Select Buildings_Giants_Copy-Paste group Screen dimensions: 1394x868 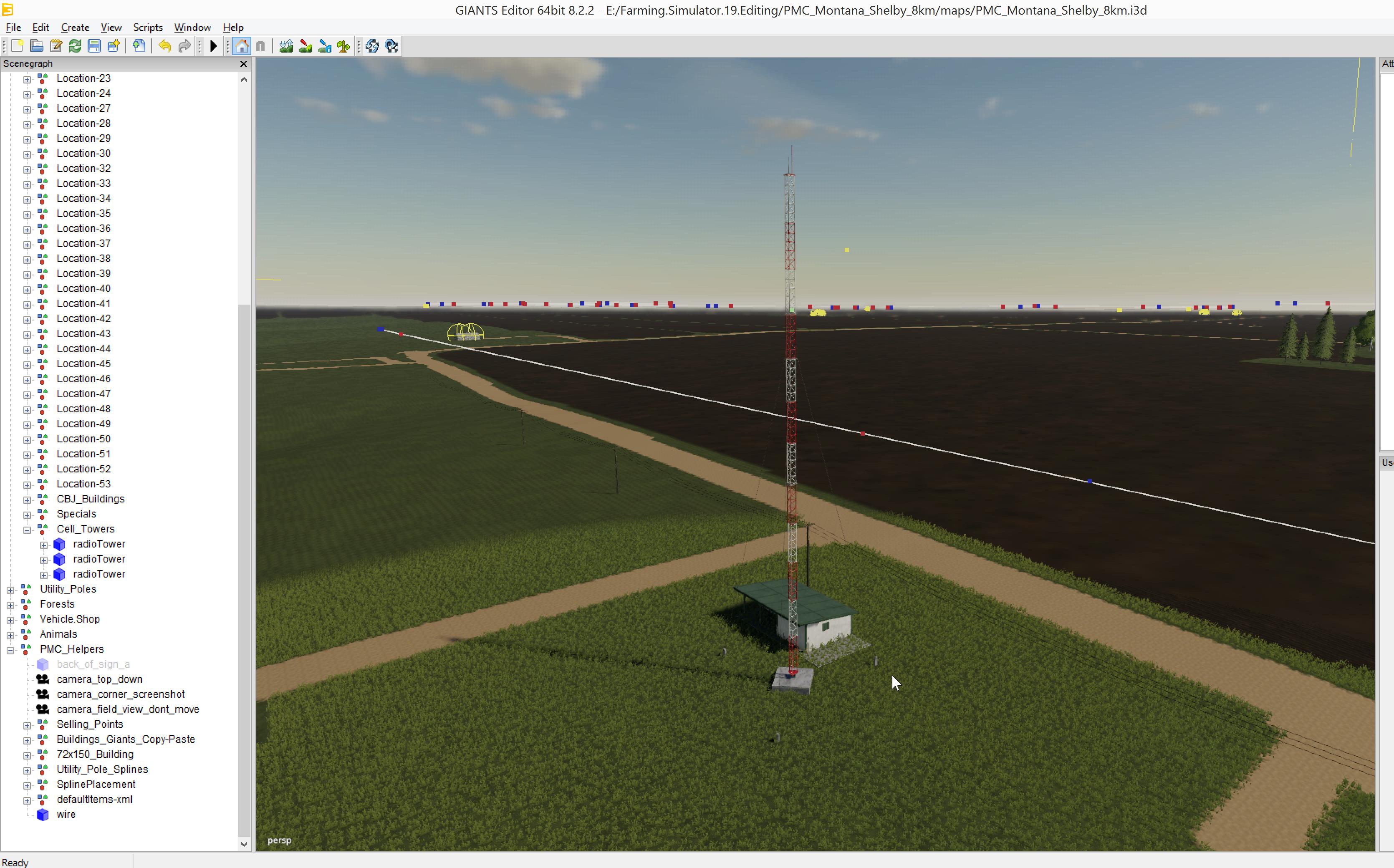point(126,739)
